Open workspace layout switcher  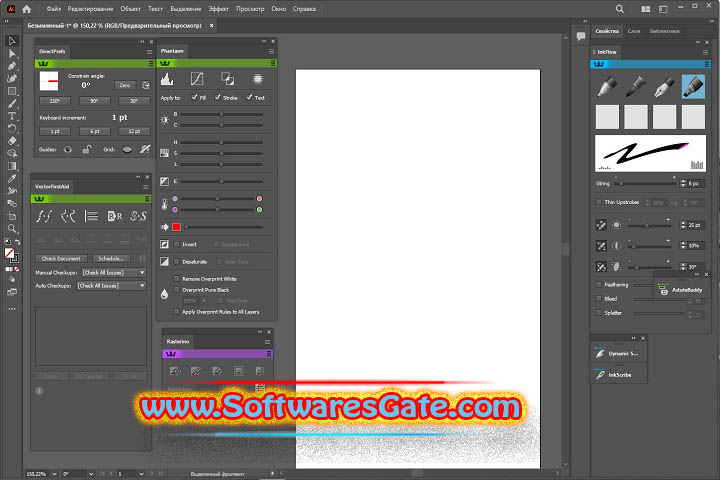663,9
